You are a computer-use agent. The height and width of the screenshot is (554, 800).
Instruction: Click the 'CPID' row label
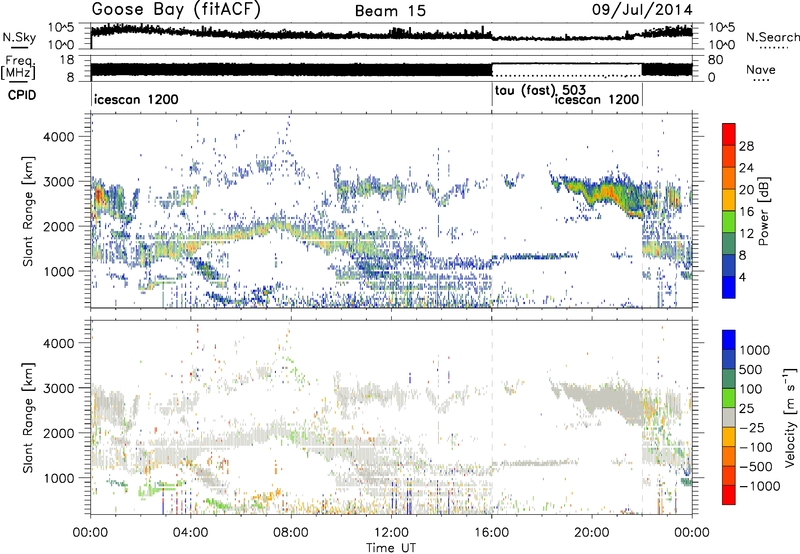point(22,95)
